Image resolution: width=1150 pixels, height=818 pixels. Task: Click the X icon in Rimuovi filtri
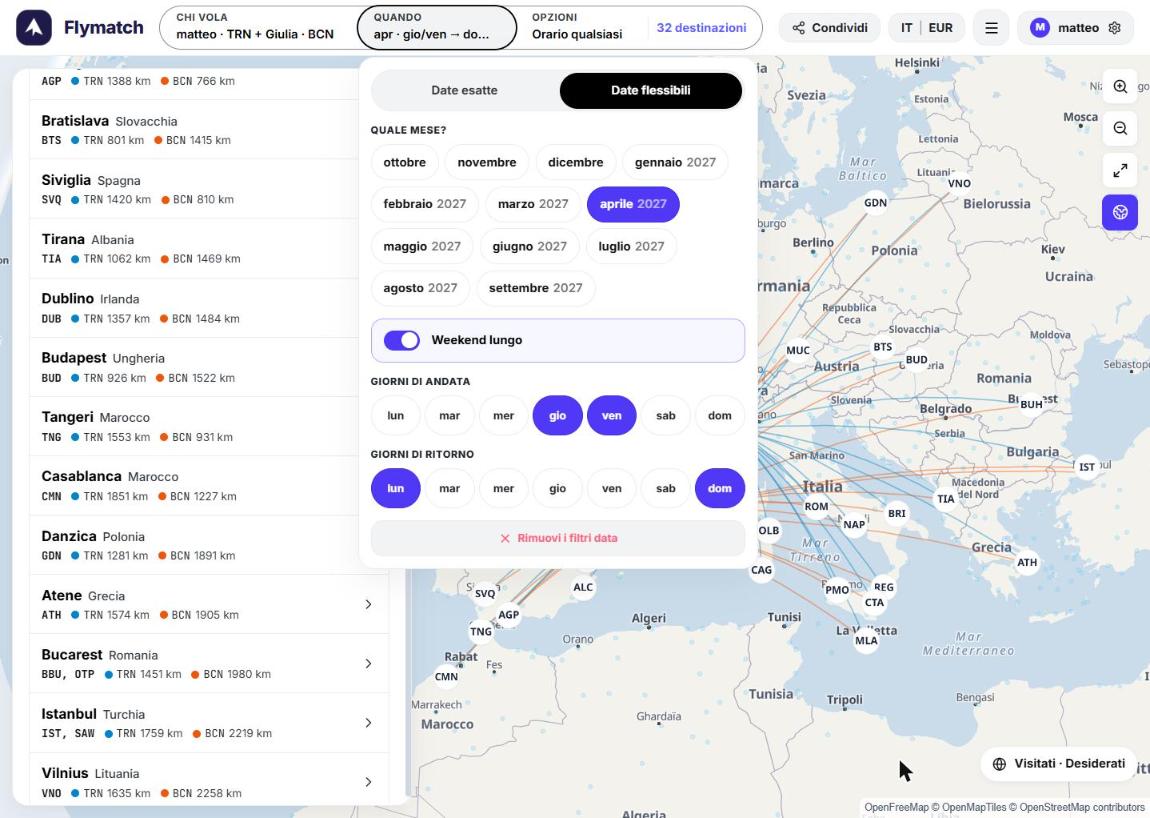click(505, 538)
